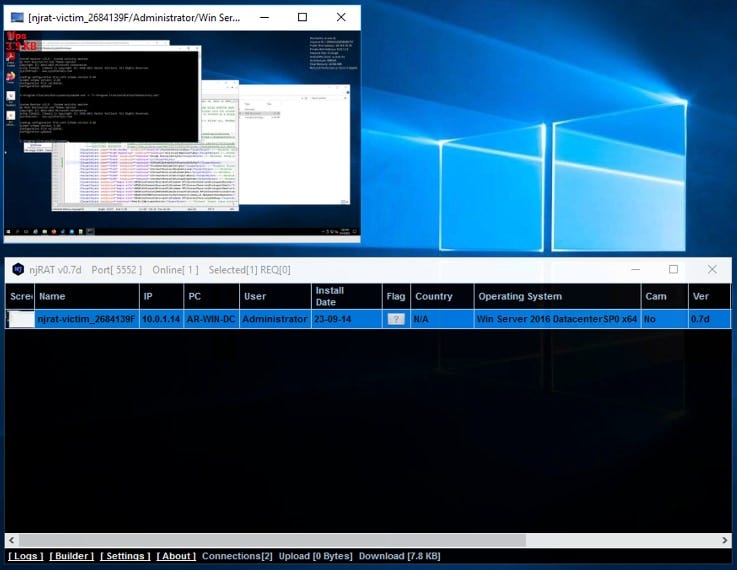
Task: Click the left arrow of the horizontal scrollbar
Action: coord(12,540)
